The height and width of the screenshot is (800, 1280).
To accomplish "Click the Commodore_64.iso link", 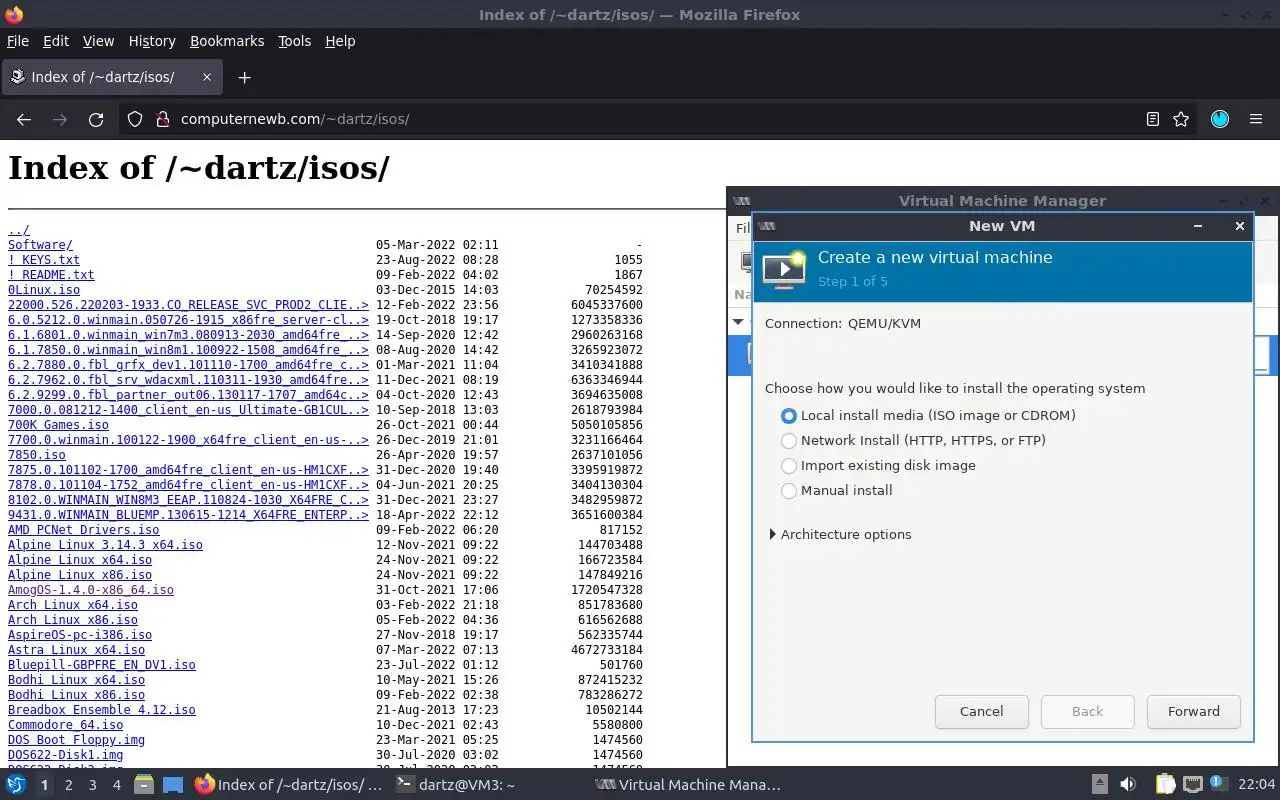I will (x=66, y=725).
